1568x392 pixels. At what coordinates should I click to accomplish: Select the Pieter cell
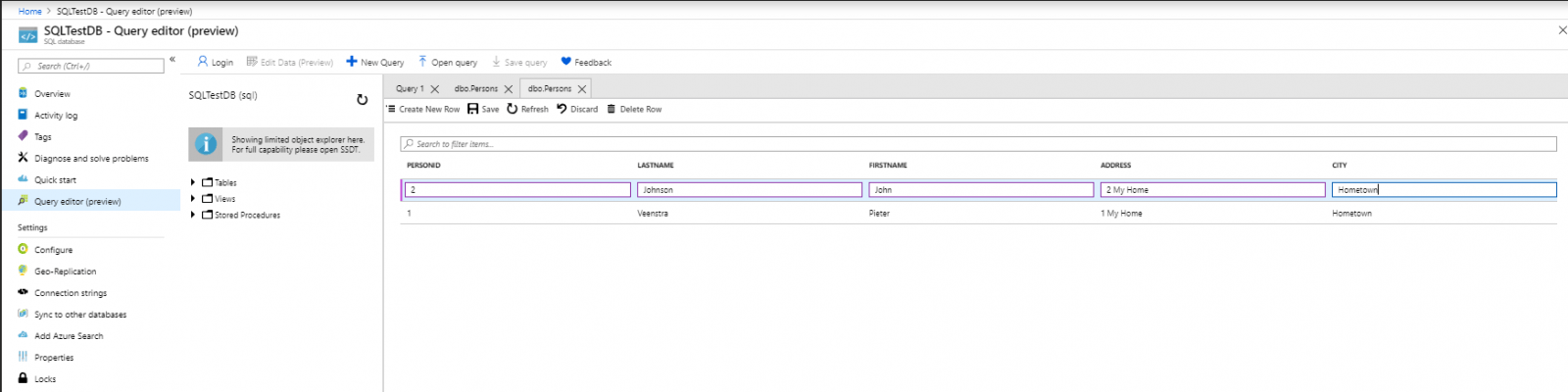(x=879, y=214)
